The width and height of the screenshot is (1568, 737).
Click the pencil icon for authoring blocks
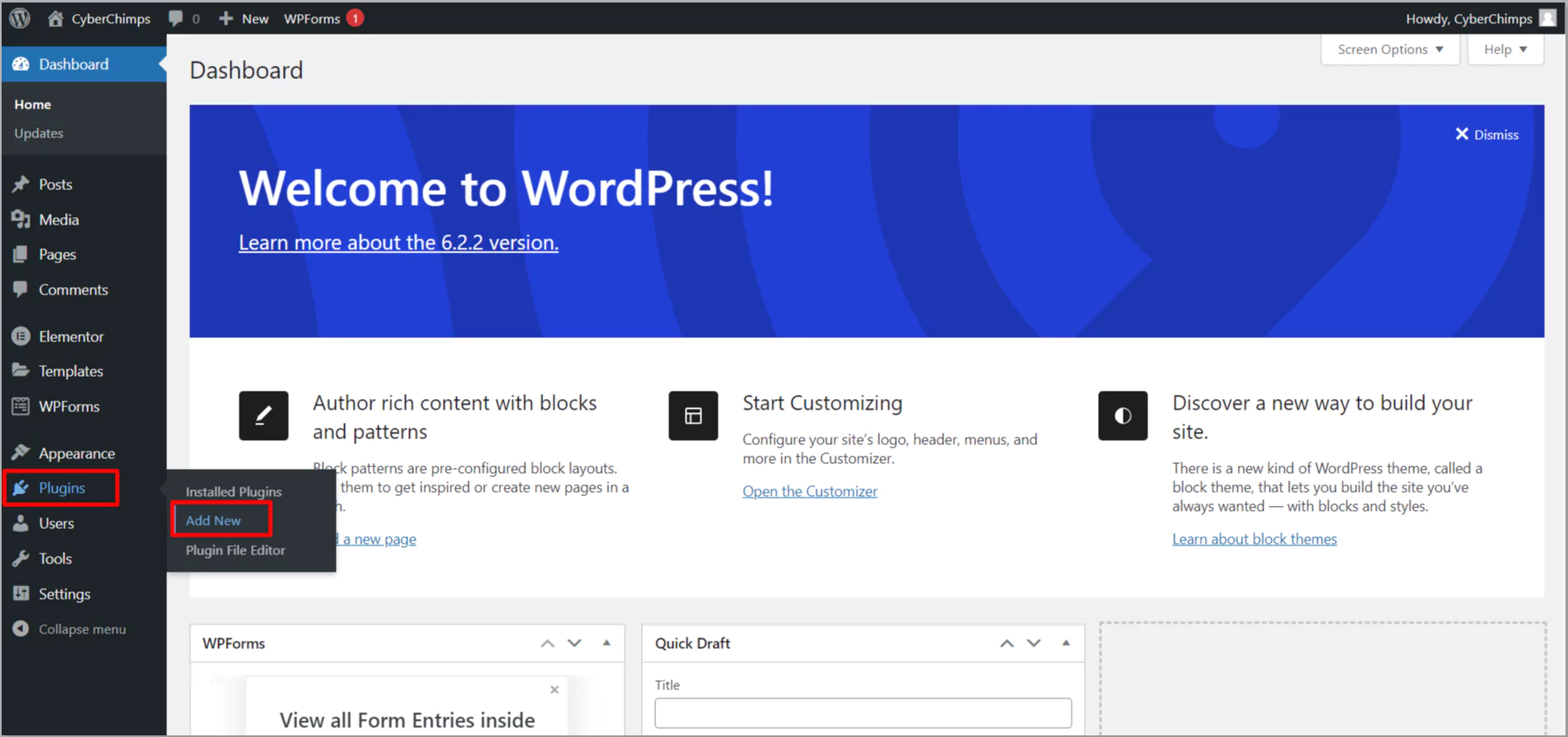click(x=263, y=415)
